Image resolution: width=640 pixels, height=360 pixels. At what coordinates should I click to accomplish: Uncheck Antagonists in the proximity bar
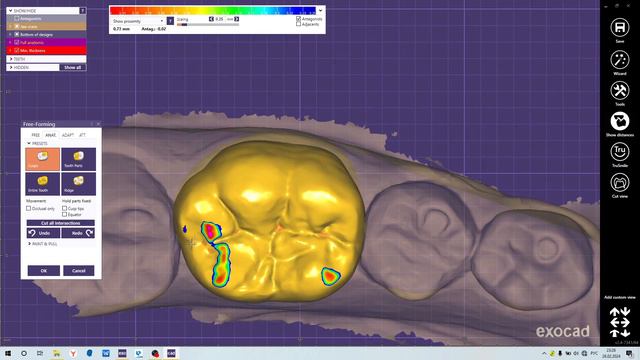coord(298,19)
